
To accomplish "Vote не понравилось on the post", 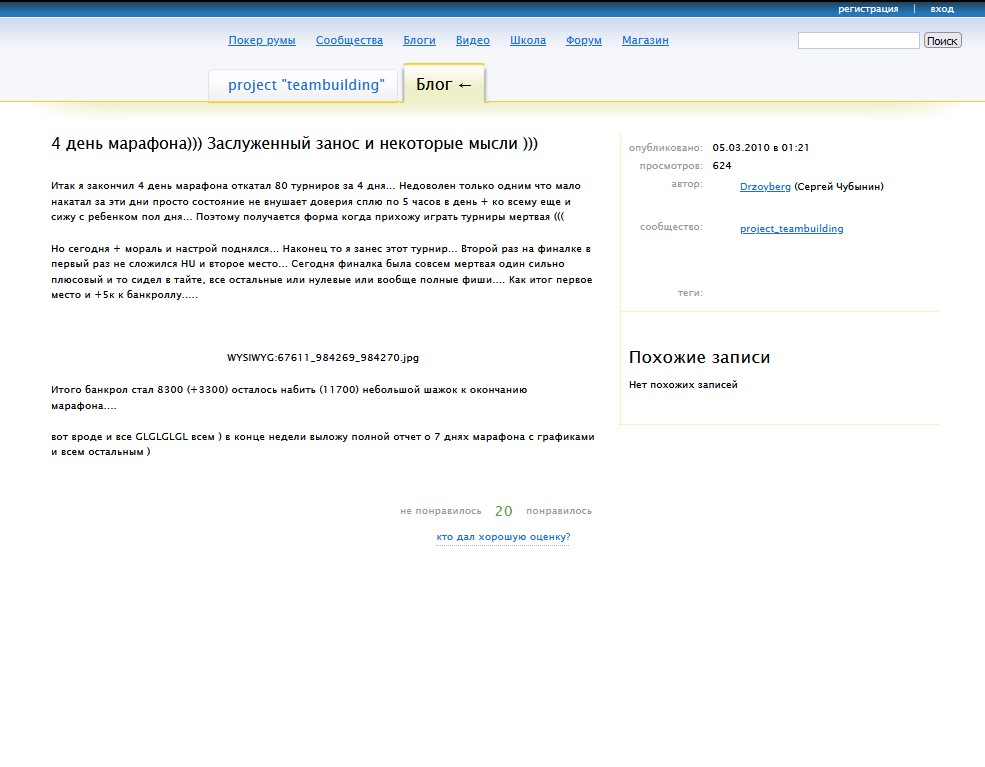I will (440, 511).
